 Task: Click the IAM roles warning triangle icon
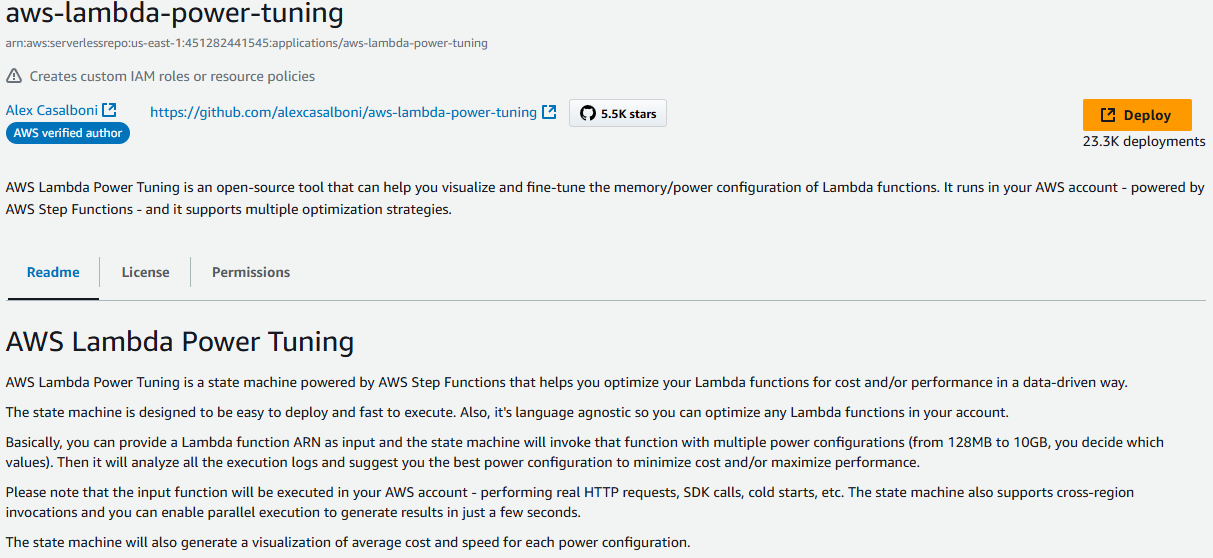14,76
